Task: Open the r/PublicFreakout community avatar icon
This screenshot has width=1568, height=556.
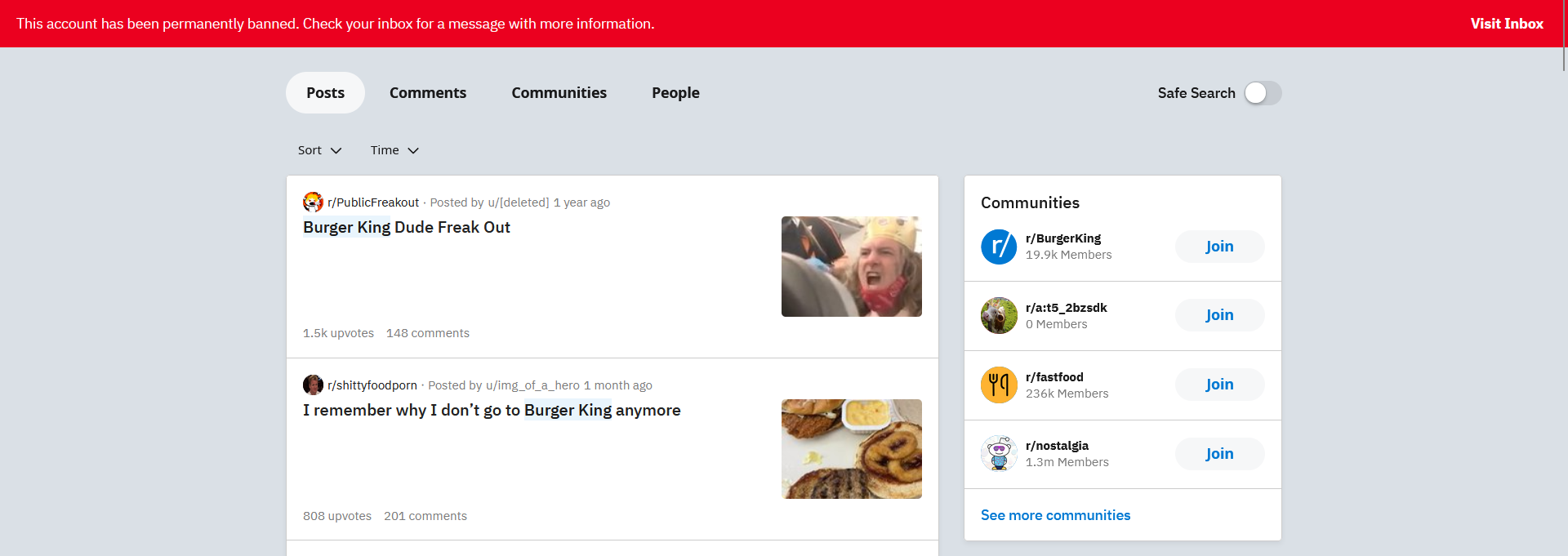Action: (313, 202)
